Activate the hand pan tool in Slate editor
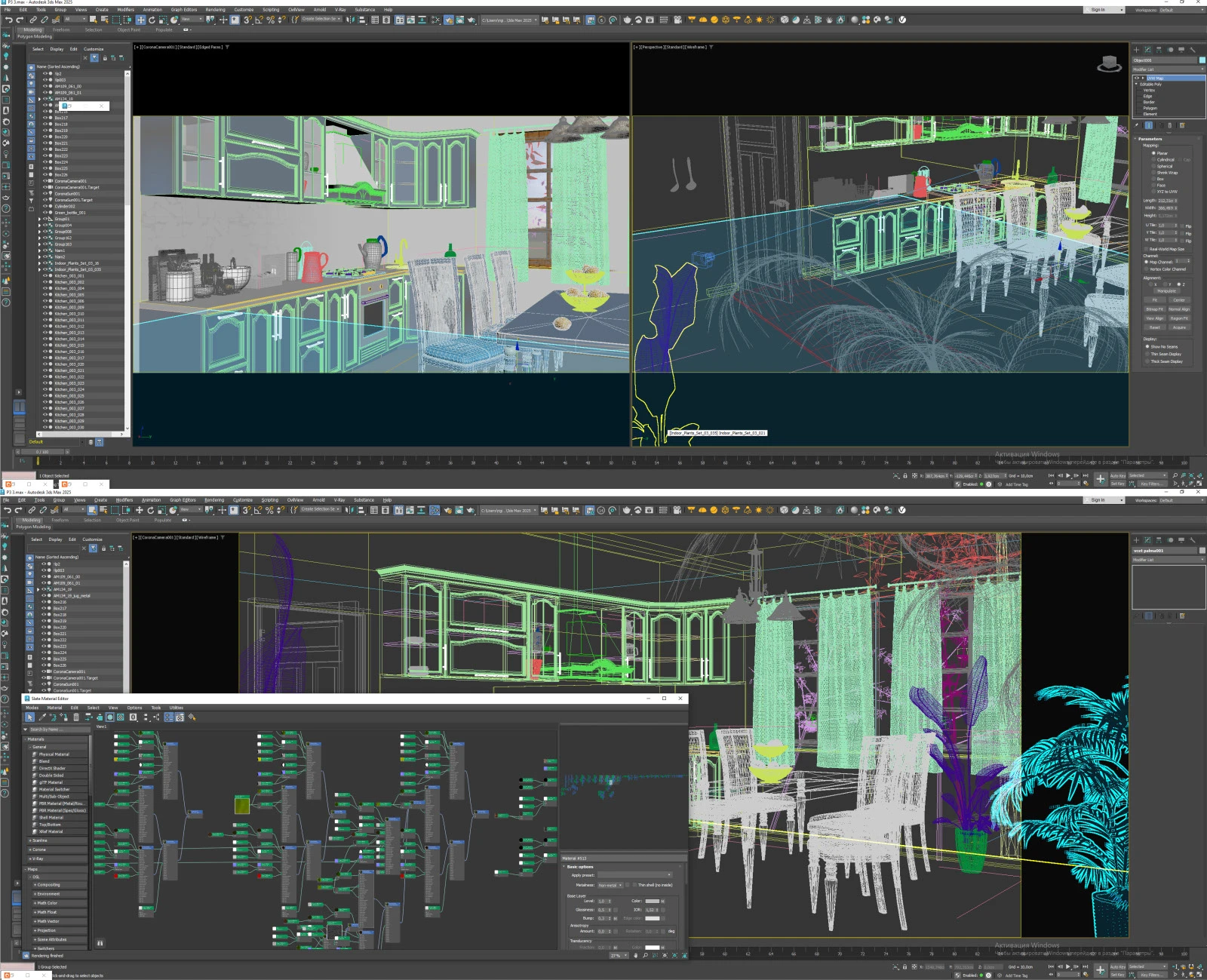Image resolution: width=1207 pixels, height=980 pixels. tap(635, 955)
